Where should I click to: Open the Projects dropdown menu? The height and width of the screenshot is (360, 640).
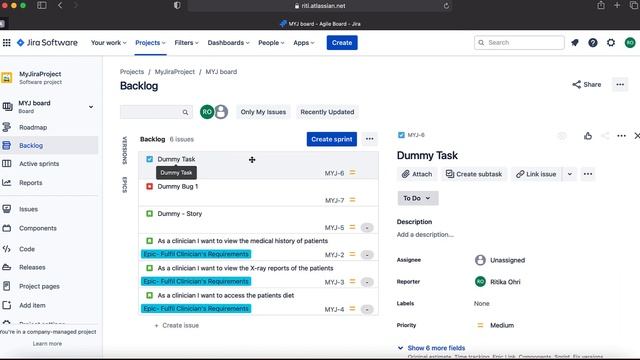click(150, 42)
